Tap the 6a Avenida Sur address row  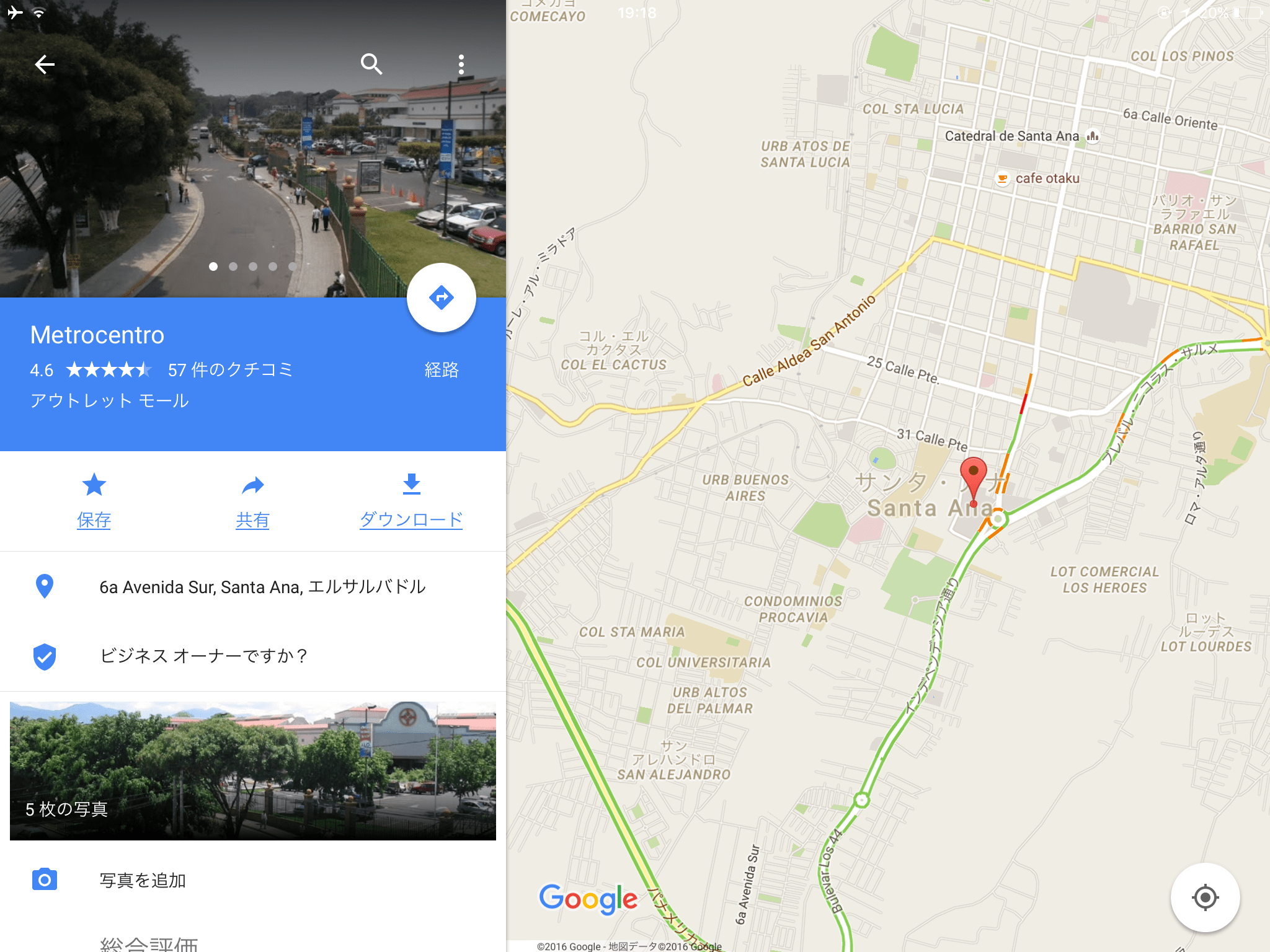253,586
